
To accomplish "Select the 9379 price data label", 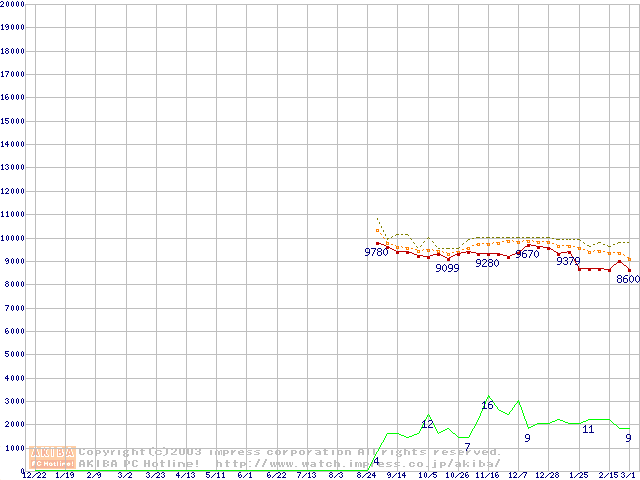I will 568,262.
